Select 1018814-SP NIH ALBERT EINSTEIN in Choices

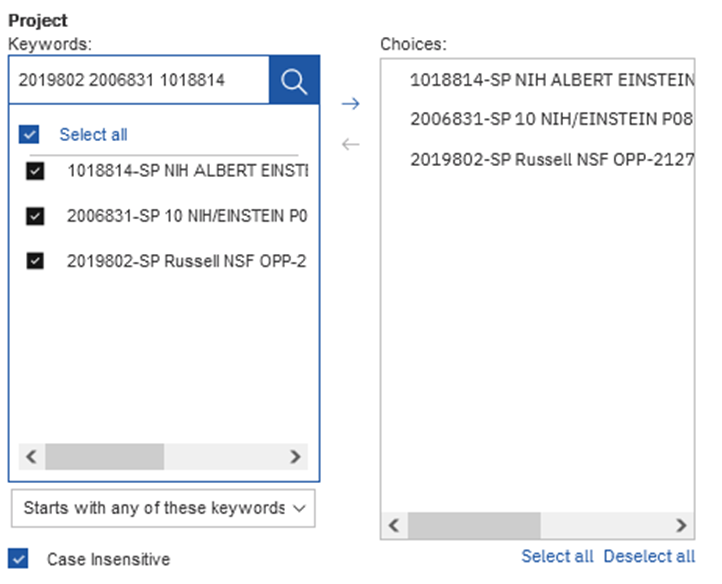[x=551, y=79]
